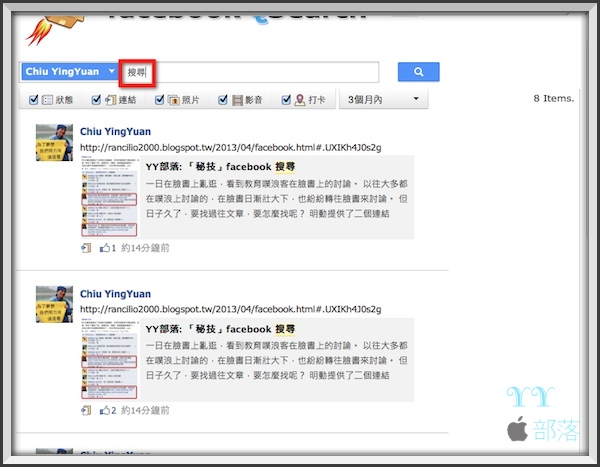This screenshot has height=467, width=600.
Task: Click the blue magnifier search button
Action: 419,72
